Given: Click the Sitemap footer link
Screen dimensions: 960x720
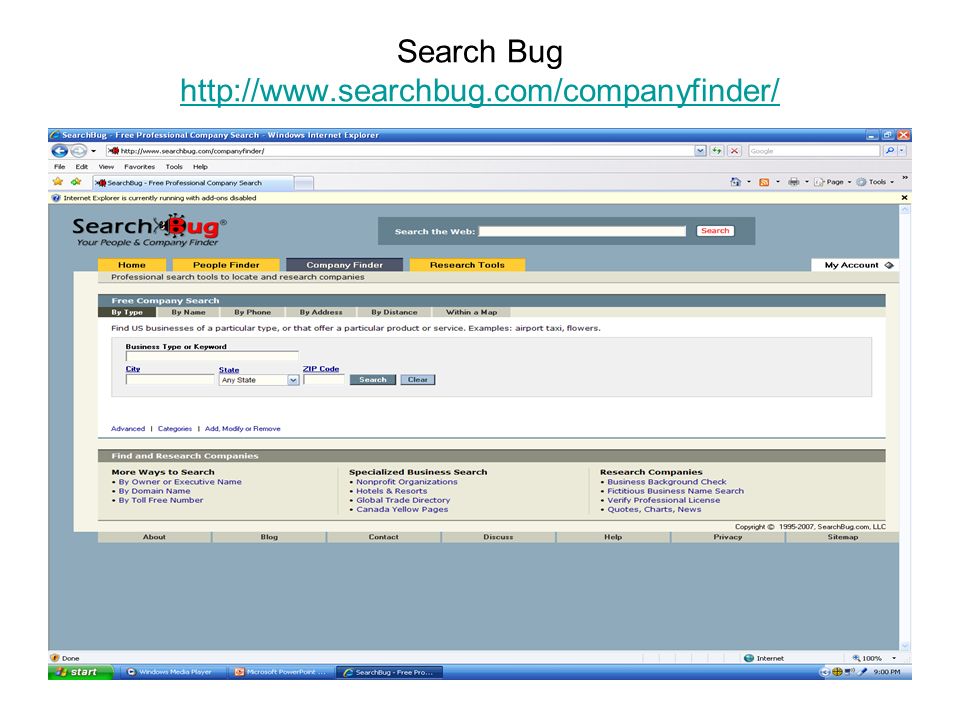Looking at the screenshot, I should 843,537.
